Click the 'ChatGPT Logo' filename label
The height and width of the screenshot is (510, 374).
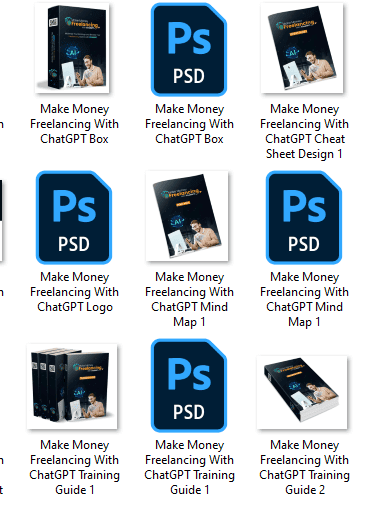[74, 292]
